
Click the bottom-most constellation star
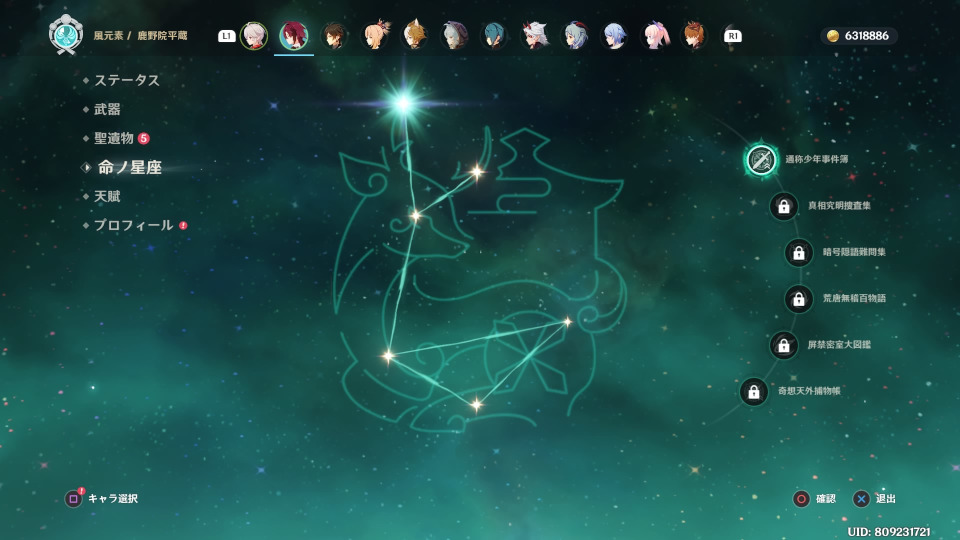[x=476, y=404]
